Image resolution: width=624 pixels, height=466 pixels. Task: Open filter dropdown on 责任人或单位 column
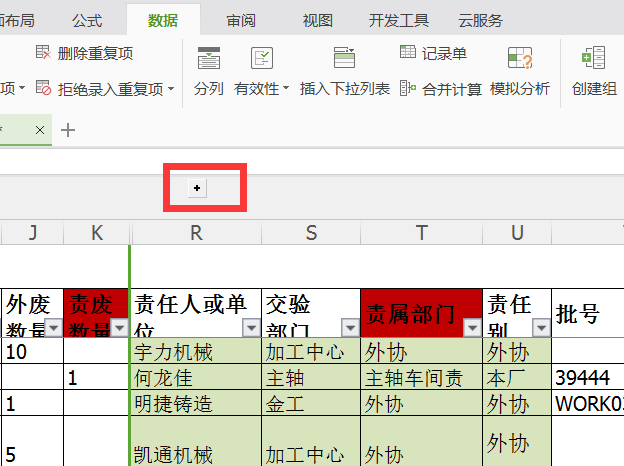pos(250,328)
